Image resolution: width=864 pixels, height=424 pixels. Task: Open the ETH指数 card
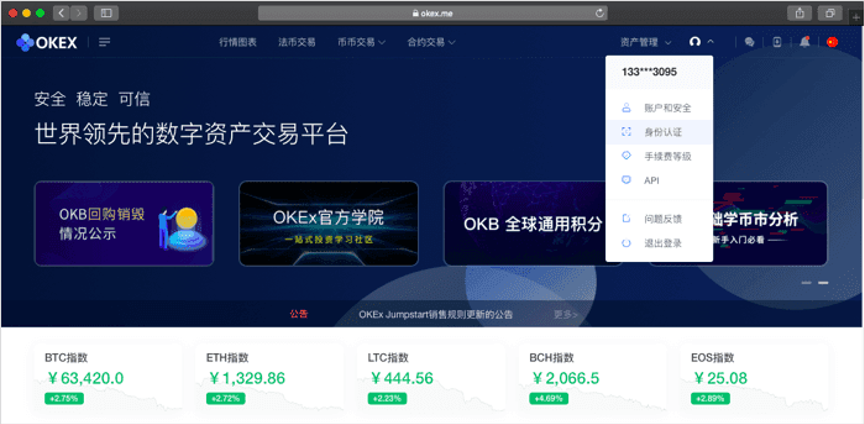269,378
